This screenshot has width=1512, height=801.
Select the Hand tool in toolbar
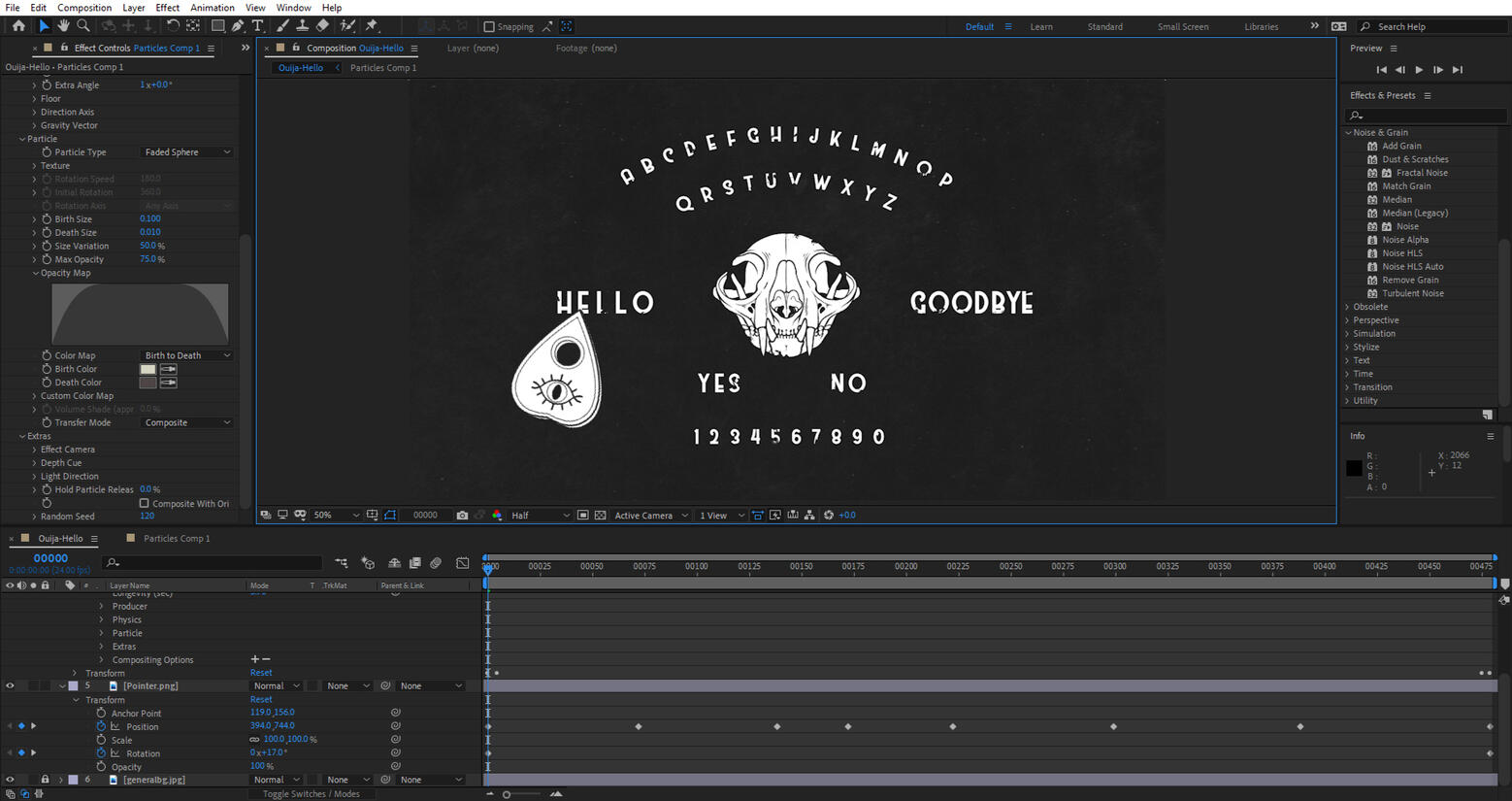tap(63, 26)
